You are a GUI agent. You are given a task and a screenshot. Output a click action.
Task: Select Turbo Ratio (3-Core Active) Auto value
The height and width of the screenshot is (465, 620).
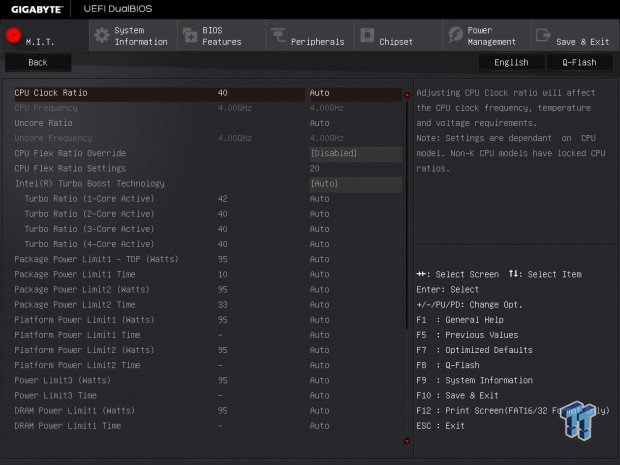319,229
